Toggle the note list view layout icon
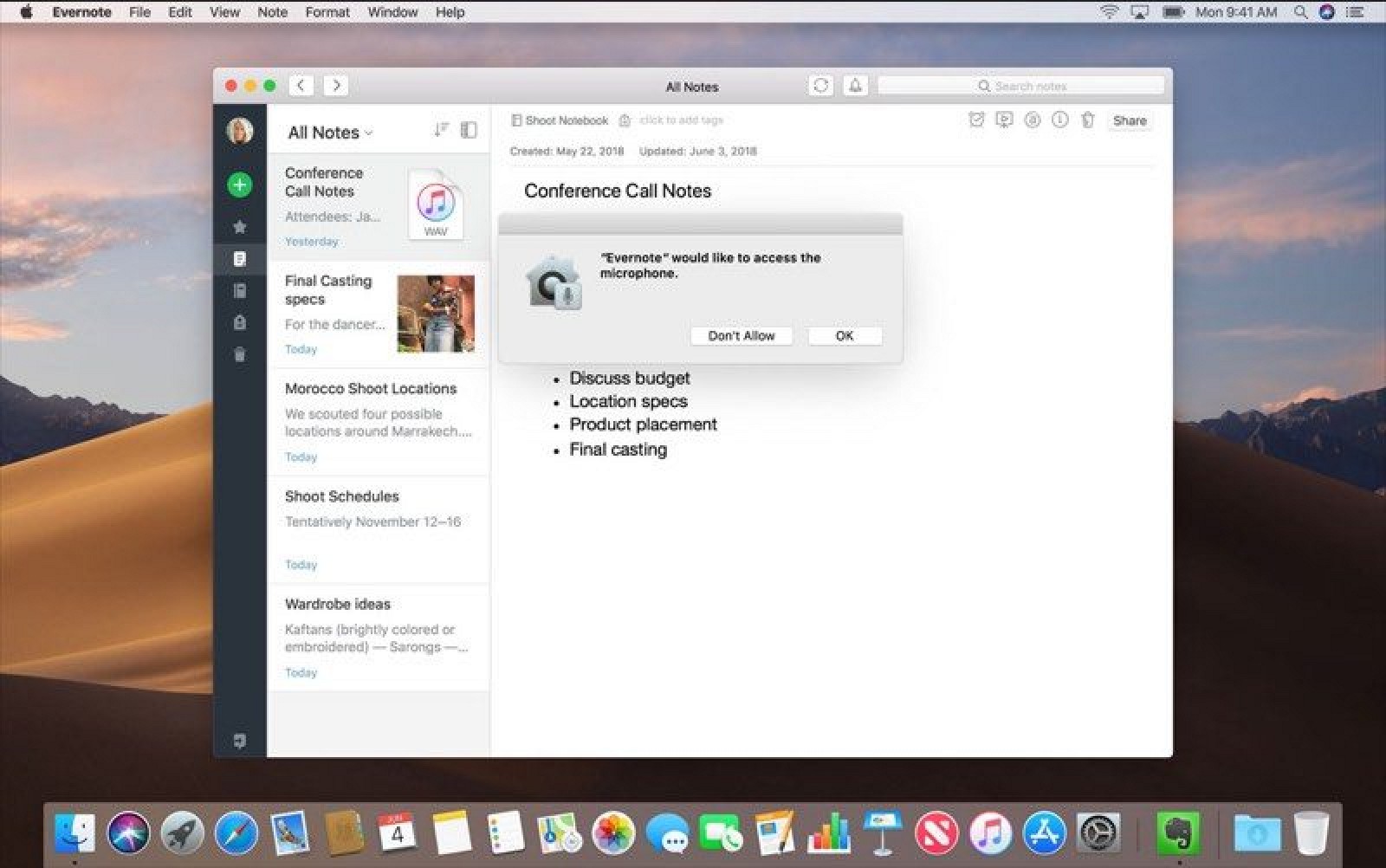Viewport: 1386px width, 868px height. pyautogui.click(x=469, y=130)
